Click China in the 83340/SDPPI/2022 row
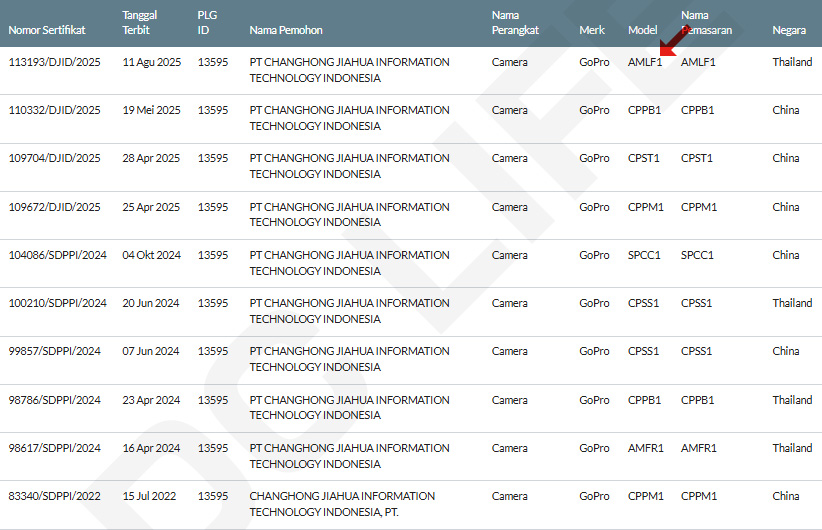Viewport: 822px width, 530px height. pos(786,496)
